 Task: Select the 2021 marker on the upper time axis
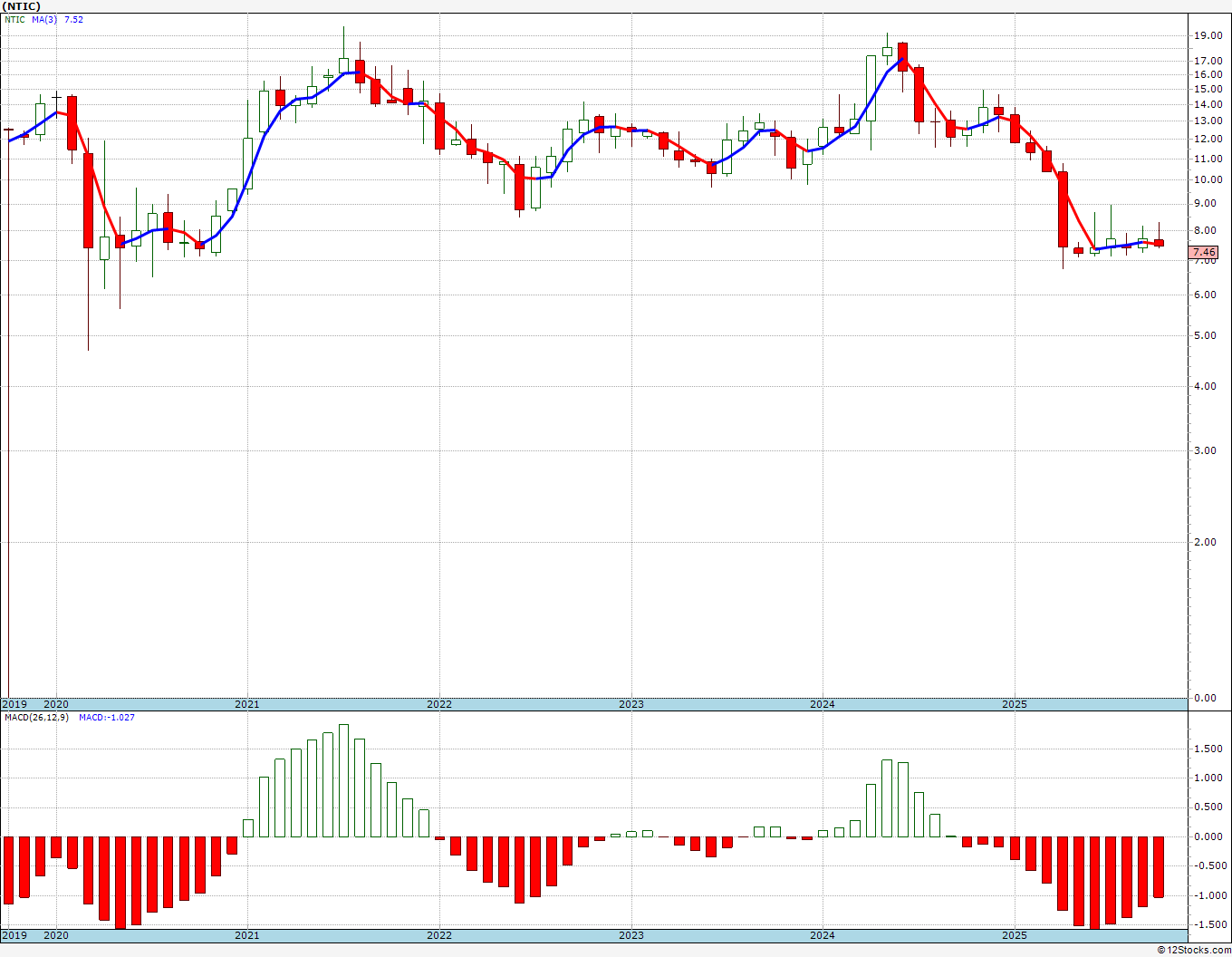click(247, 704)
